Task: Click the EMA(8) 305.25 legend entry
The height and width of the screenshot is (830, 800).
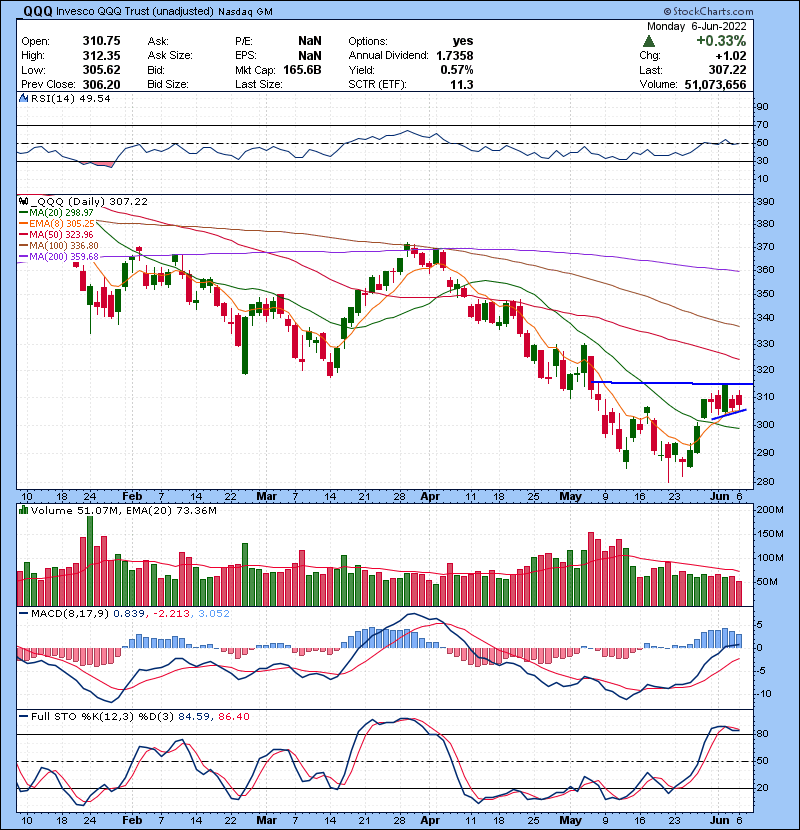Action: pos(57,223)
